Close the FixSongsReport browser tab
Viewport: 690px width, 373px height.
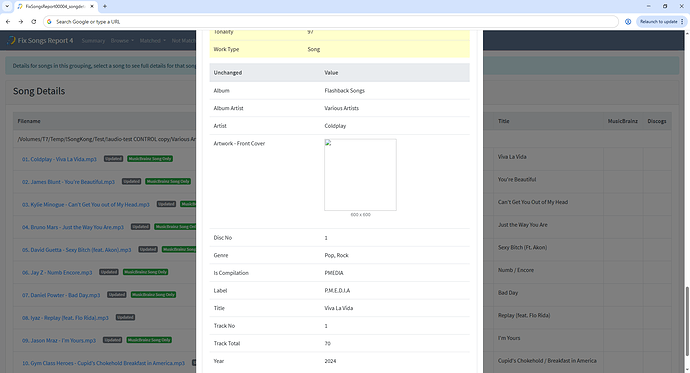[x=92, y=6]
